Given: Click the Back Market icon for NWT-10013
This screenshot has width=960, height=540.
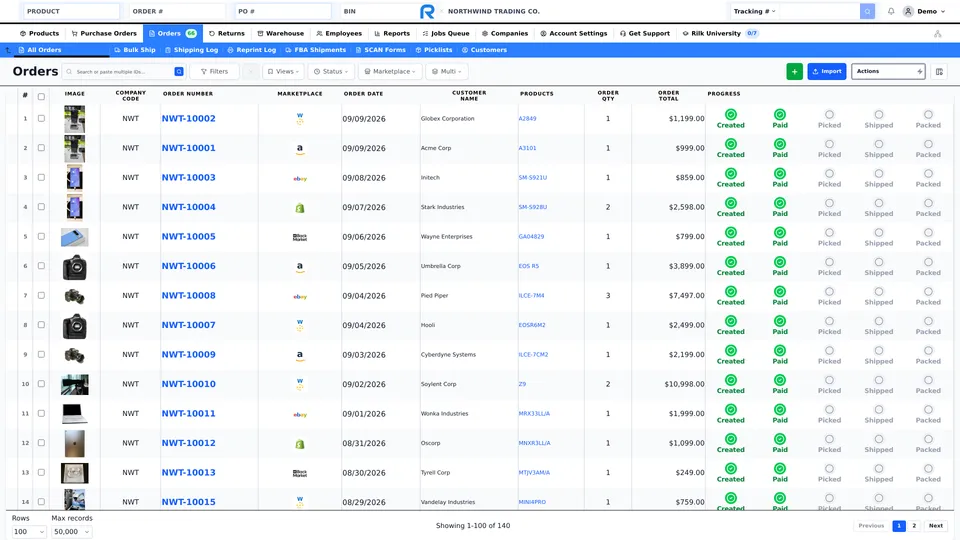Looking at the screenshot, I should point(300,473).
